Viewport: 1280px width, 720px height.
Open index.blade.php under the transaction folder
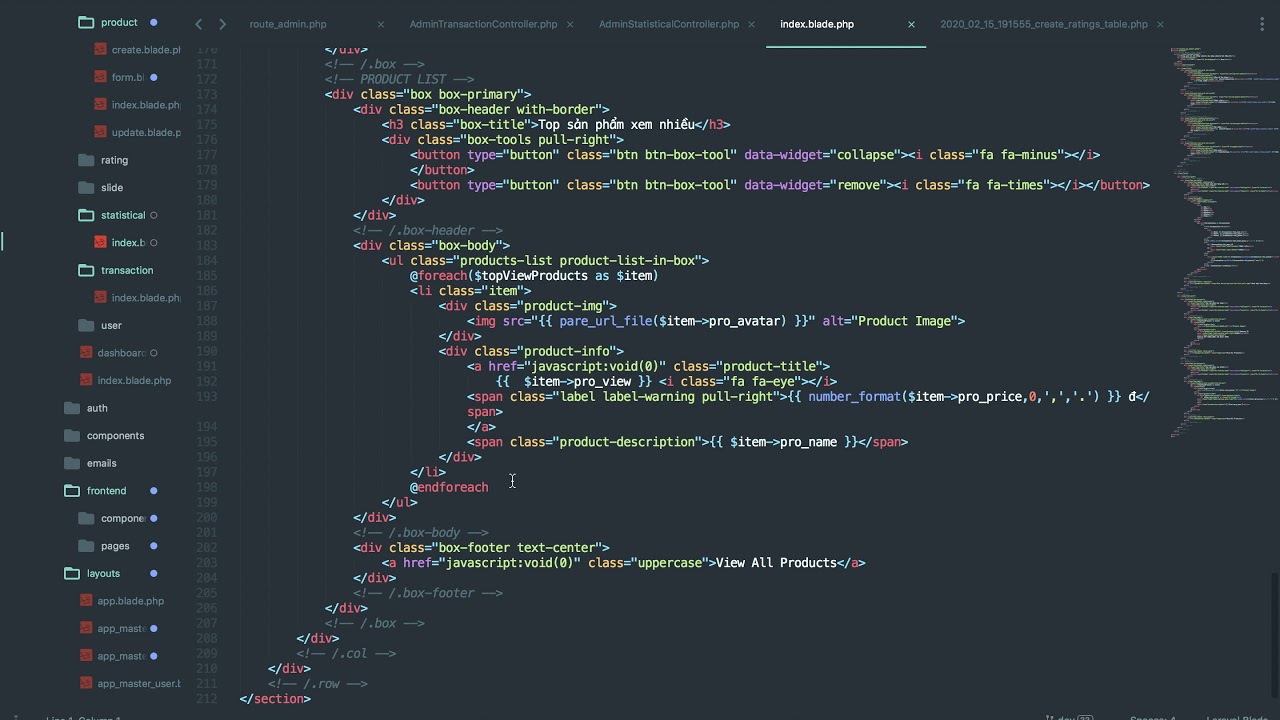(x=146, y=297)
